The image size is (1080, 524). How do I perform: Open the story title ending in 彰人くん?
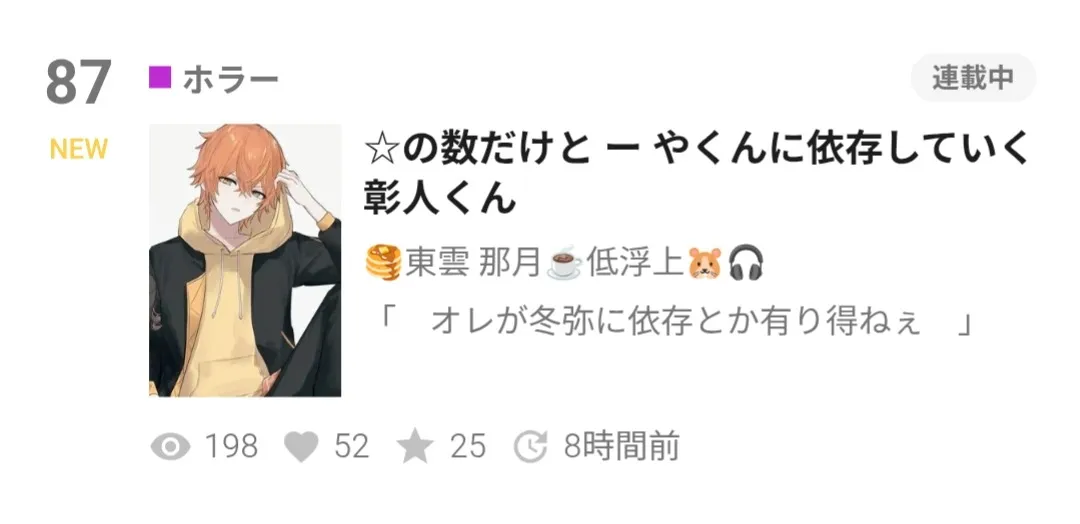696,173
